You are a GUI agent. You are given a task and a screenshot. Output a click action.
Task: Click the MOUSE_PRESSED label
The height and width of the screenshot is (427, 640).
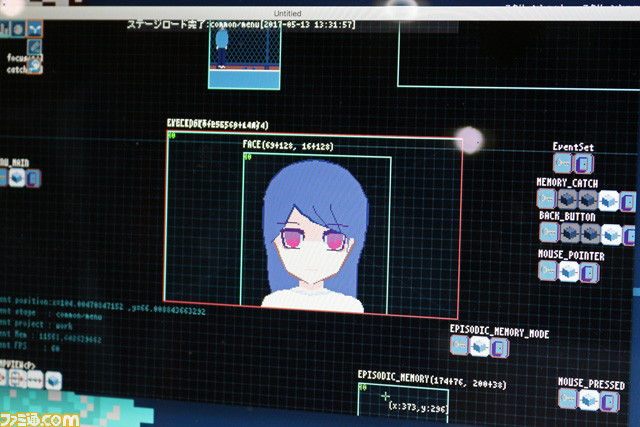point(591,383)
